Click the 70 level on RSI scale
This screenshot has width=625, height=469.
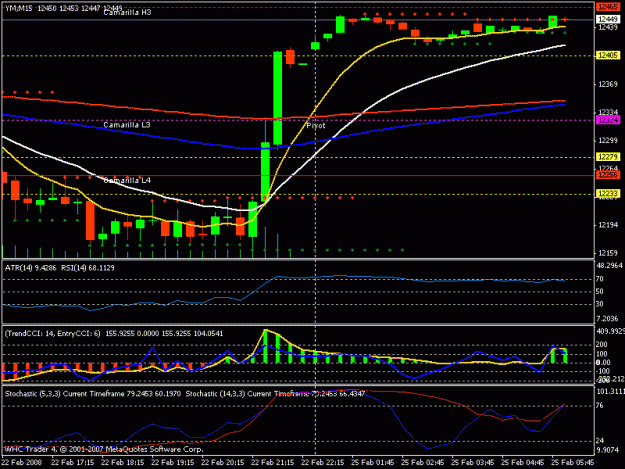(x=599, y=279)
